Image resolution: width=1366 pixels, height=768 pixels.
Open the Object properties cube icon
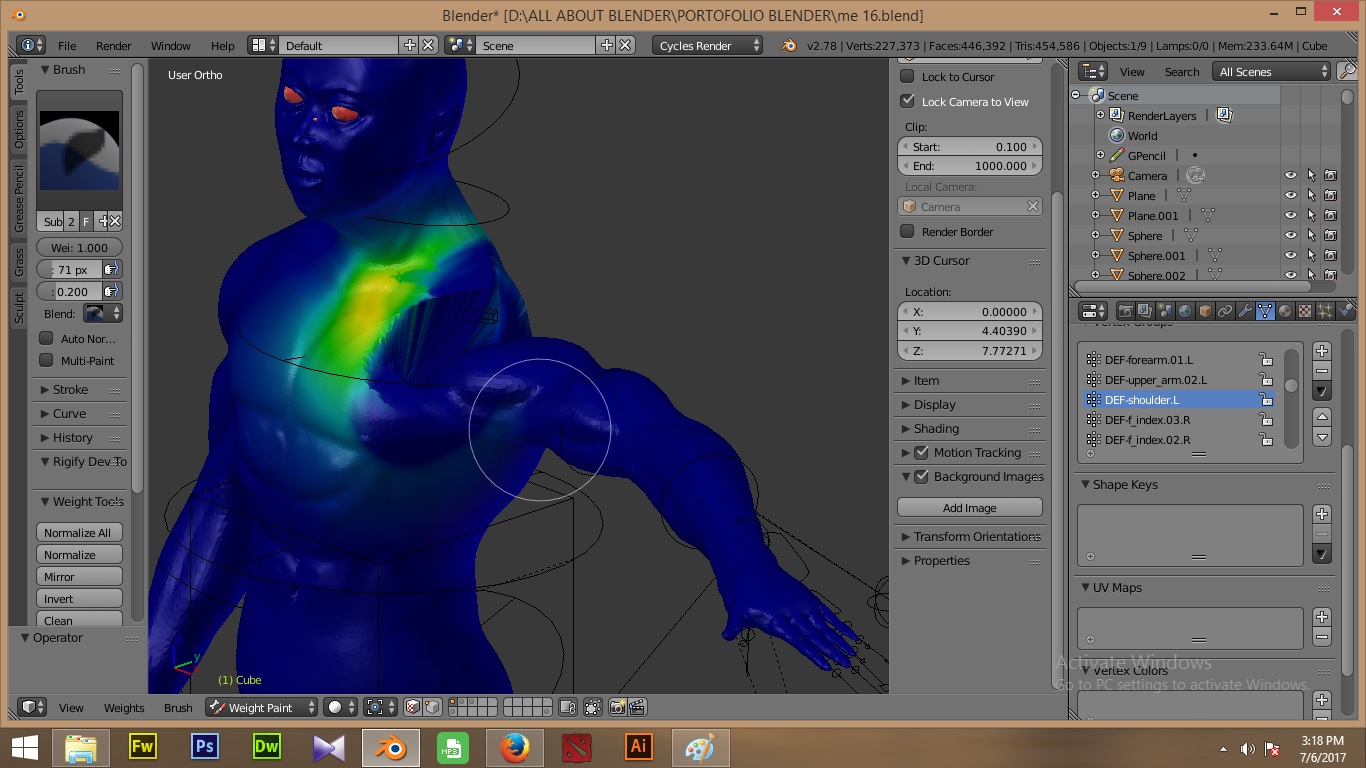click(x=1206, y=311)
